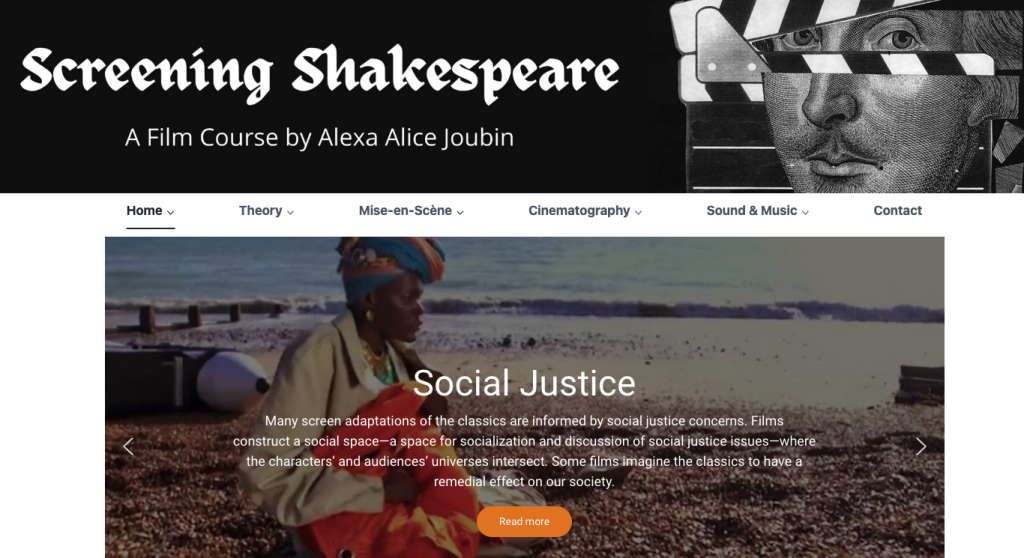Viewport: 1024px width, 558px height.
Task: Click the Screening Shakespeare site title
Action: 320,73
